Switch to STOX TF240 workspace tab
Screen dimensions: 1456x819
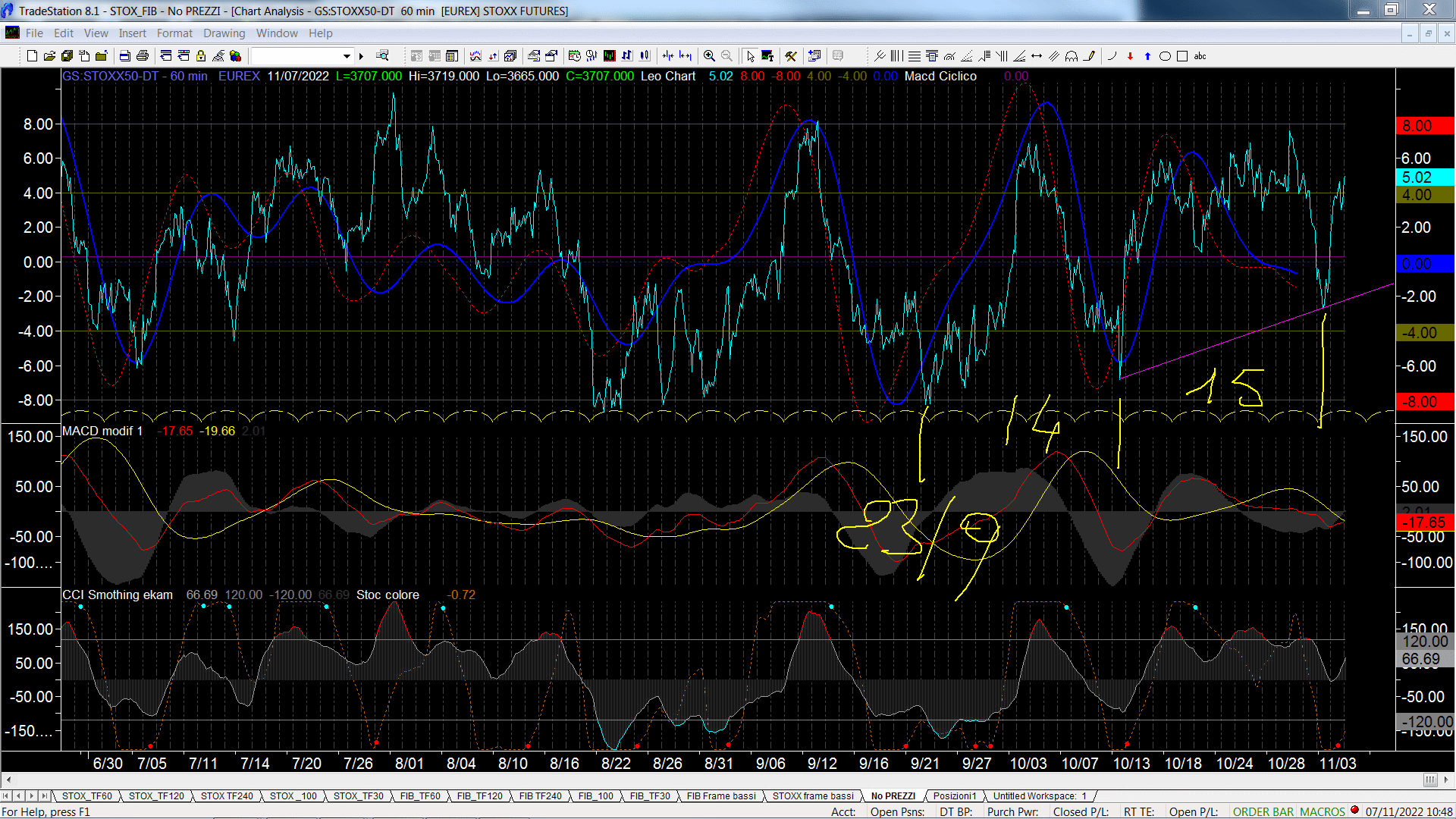[x=227, y=796]
